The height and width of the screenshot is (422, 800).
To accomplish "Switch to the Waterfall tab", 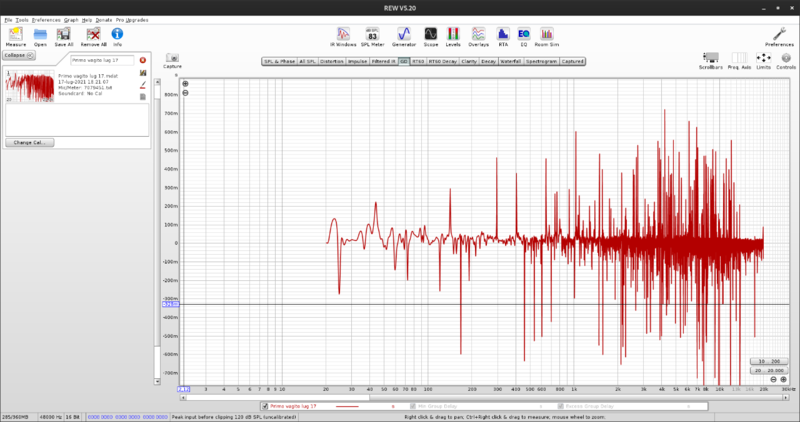I will click(510, 61).
